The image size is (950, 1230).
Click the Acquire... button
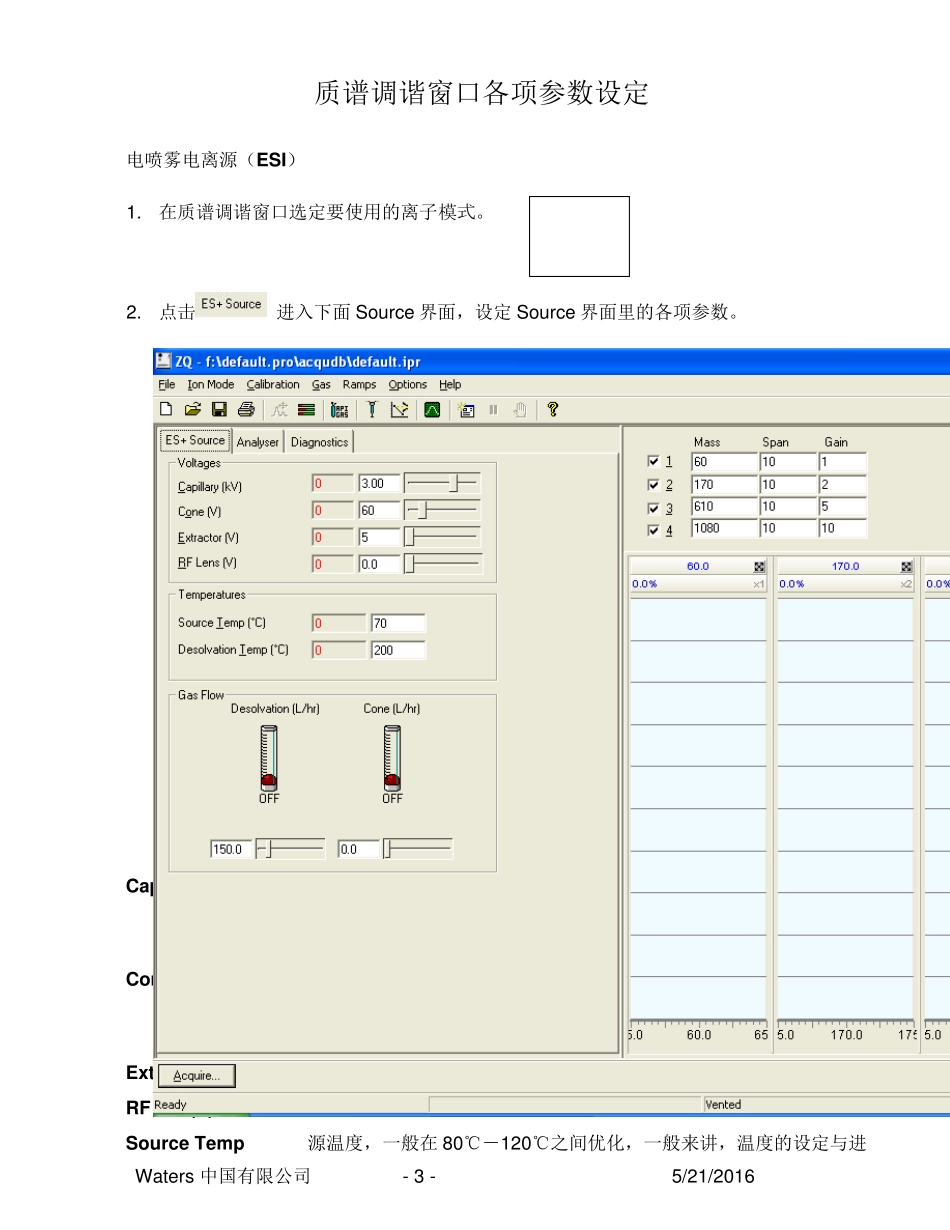(x=197, y=1076)
